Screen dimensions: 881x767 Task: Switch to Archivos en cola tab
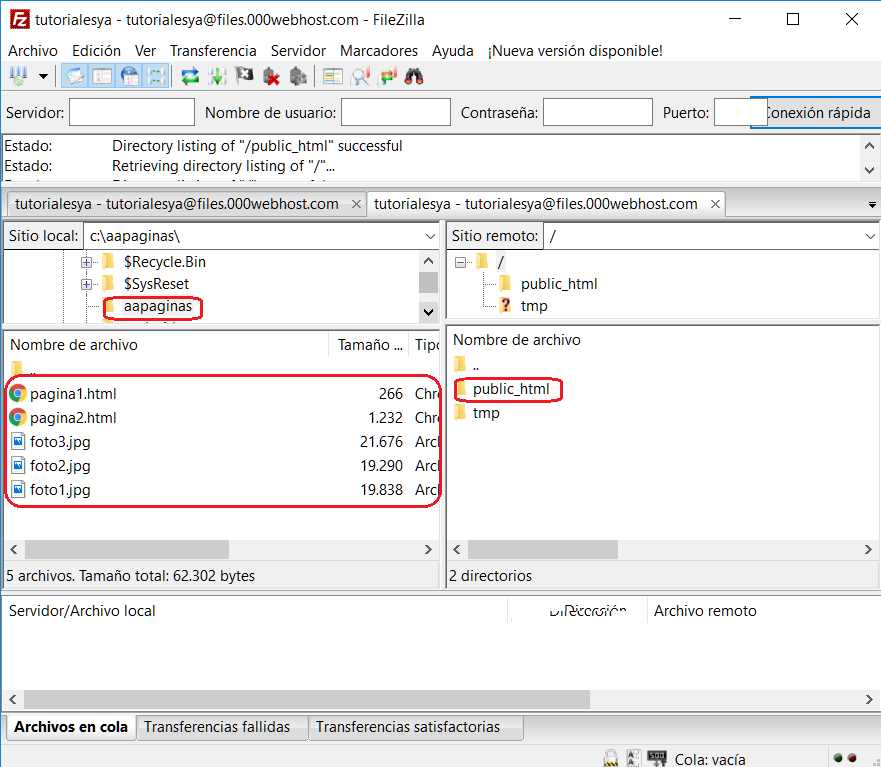pos(71,727)
